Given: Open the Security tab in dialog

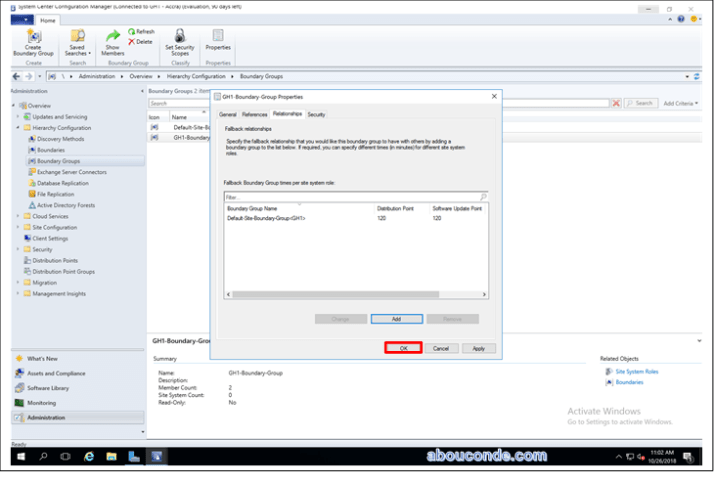Looking at the screenshot, I should coord(316,115).
